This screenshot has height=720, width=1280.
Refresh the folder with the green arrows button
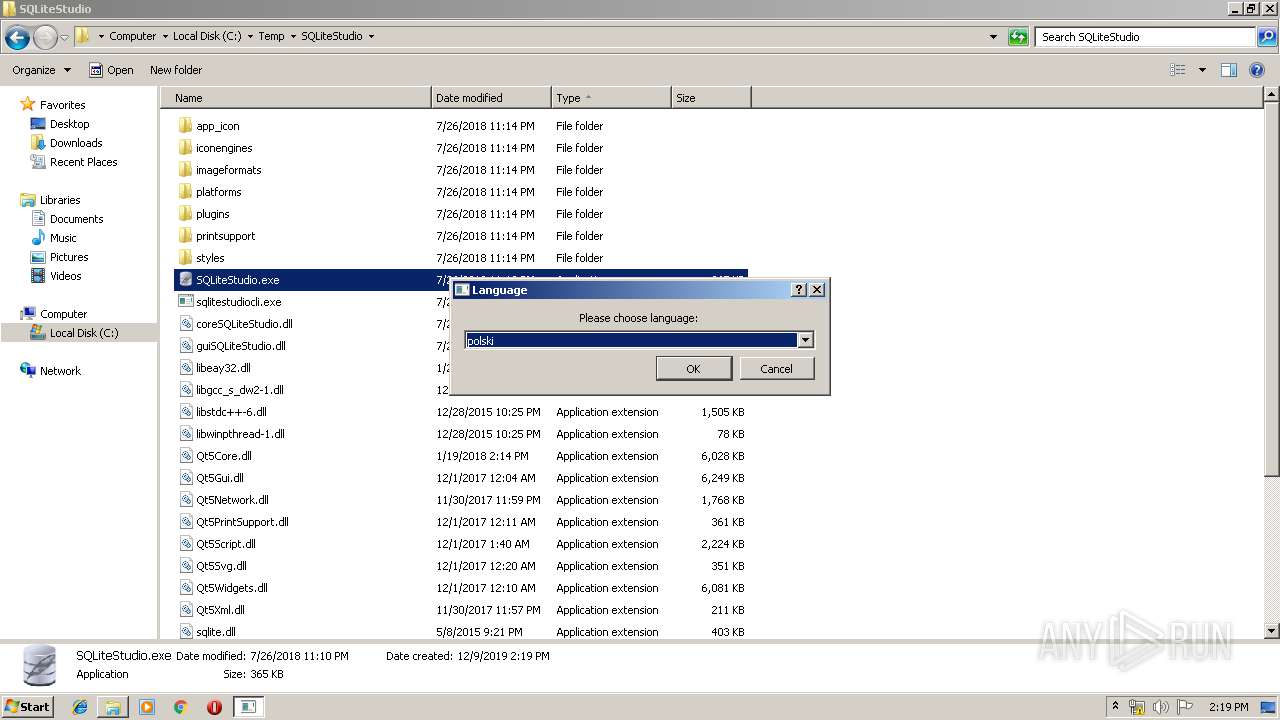[1018, 37]
